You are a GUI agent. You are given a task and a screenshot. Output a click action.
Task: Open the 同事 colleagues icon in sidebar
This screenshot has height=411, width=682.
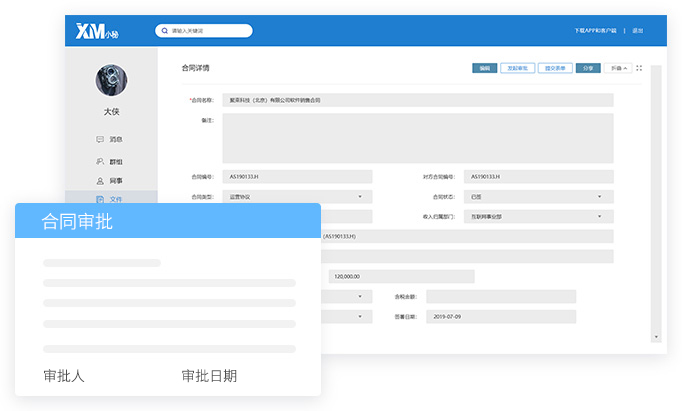click(x=100, y=181)
